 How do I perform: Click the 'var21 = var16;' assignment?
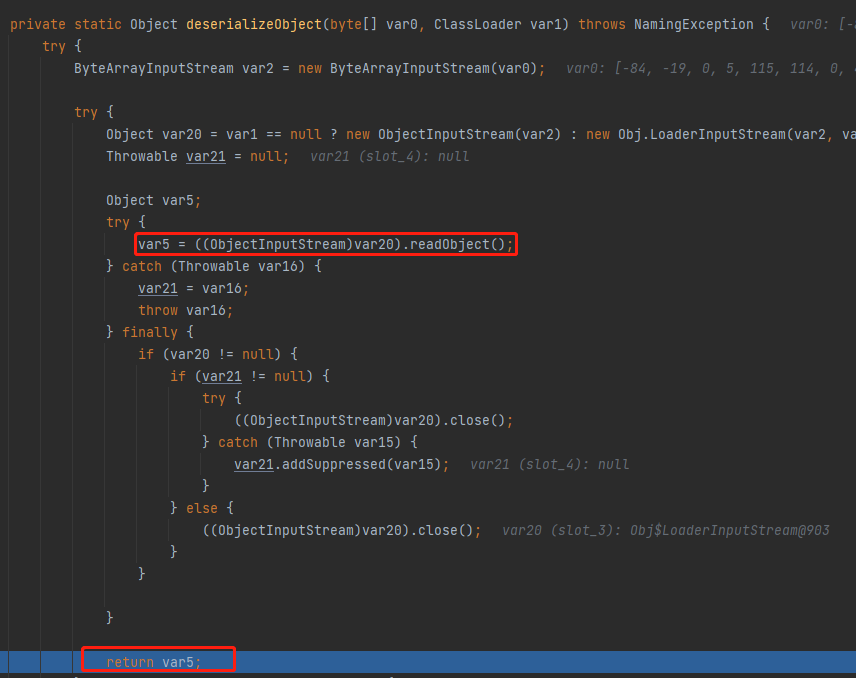(x=193, y=288)
